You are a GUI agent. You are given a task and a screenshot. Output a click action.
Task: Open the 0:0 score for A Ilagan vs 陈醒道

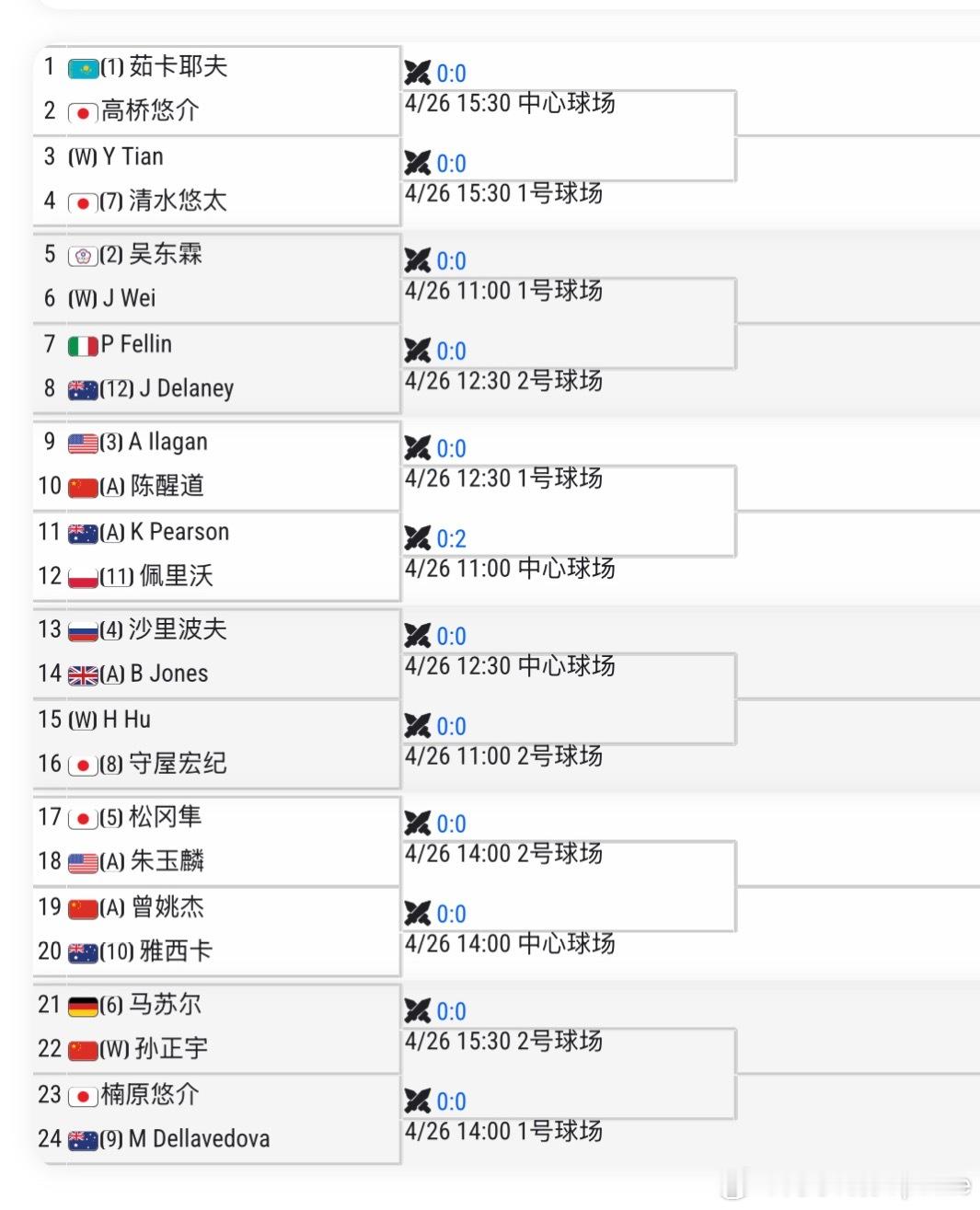[451, 448]
